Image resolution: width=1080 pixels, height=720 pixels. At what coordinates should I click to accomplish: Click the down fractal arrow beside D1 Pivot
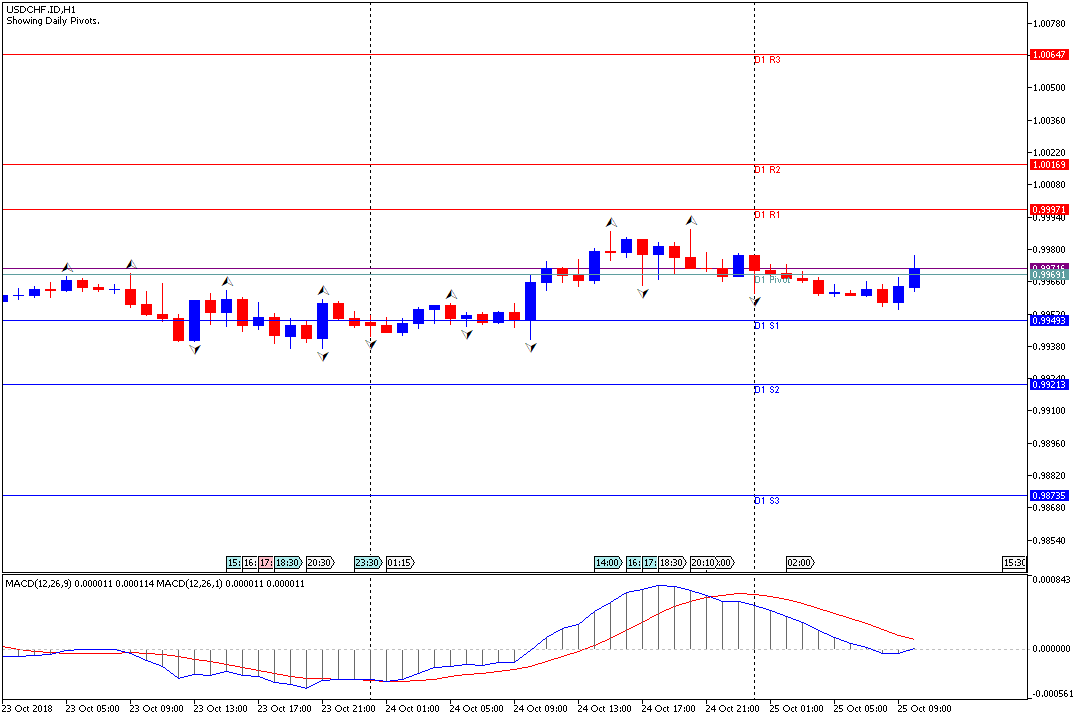click(756, 301)
